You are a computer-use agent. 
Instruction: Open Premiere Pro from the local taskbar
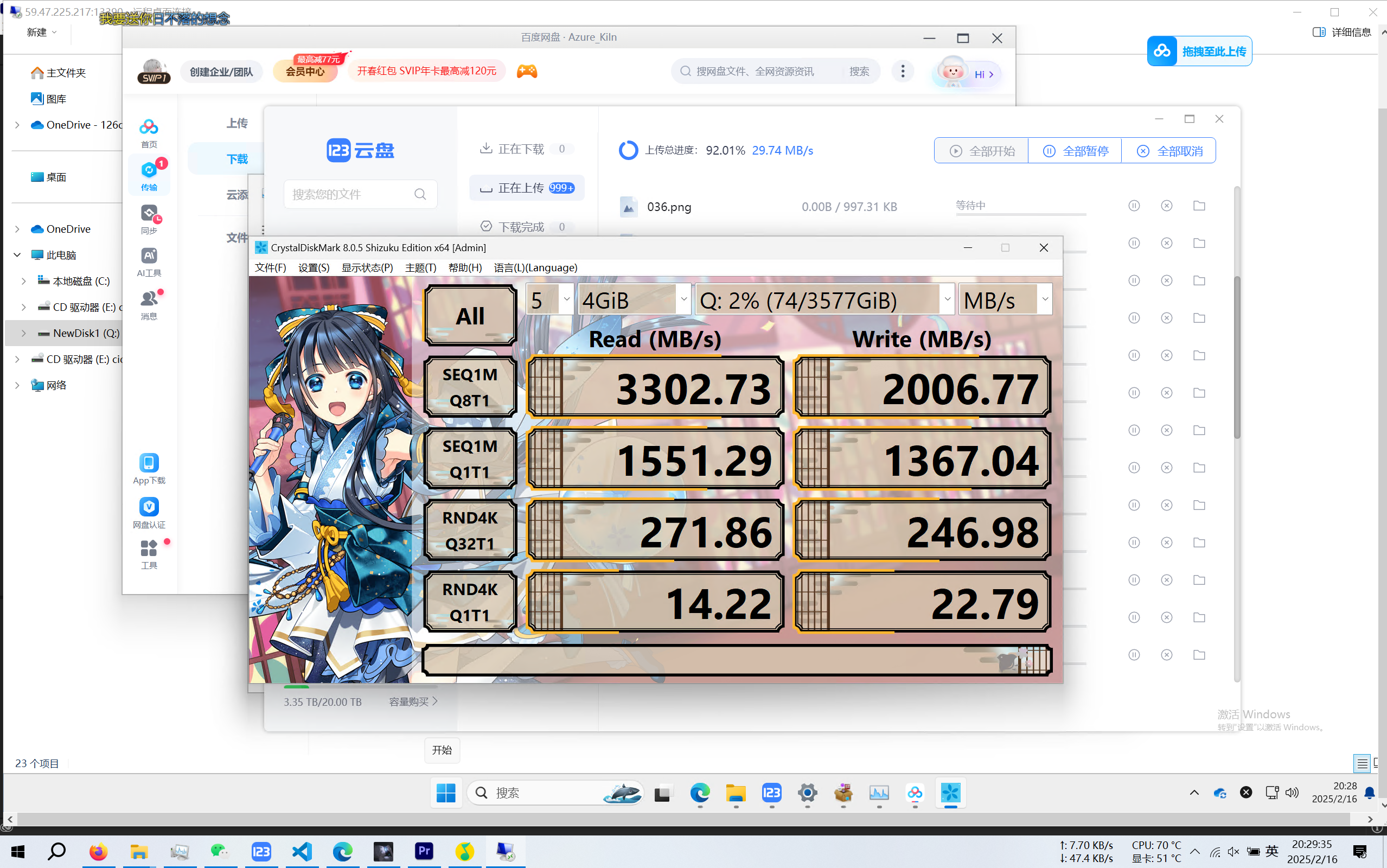click(424, 851)
